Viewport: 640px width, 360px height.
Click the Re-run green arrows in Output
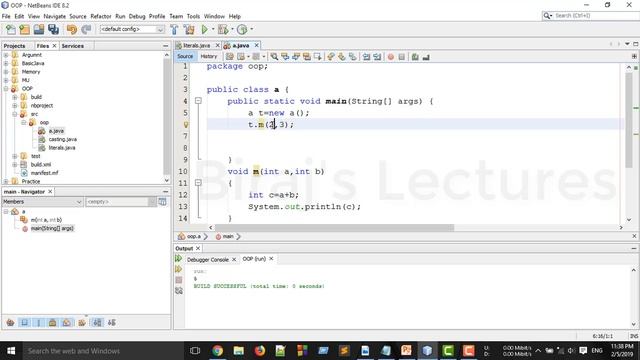[178, 258]
